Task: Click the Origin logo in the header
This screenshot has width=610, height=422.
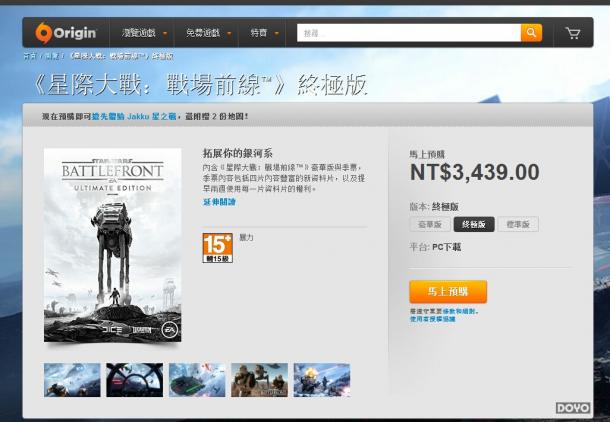Action: click(x=65, y=33)
